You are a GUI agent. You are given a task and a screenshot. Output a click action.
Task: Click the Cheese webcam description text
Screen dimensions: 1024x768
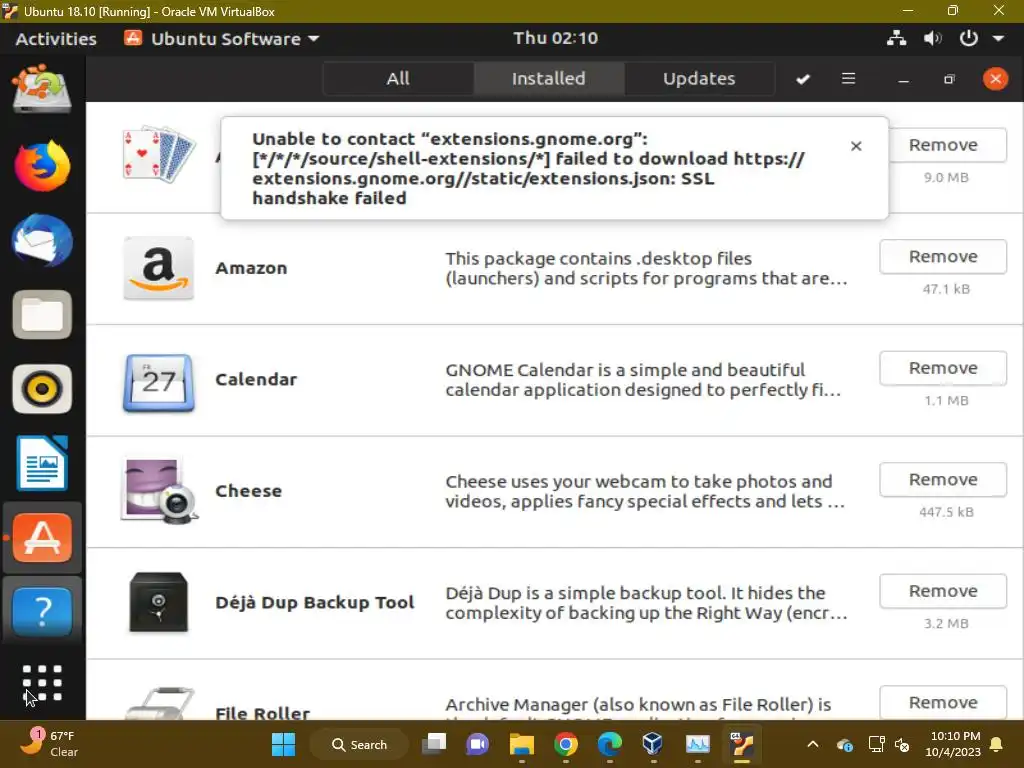click(645, 491)
